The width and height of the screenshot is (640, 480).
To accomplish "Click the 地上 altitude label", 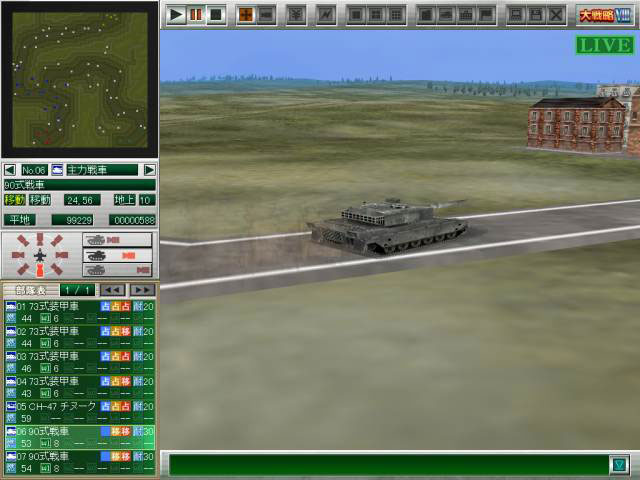I will [x=124, y=200].
